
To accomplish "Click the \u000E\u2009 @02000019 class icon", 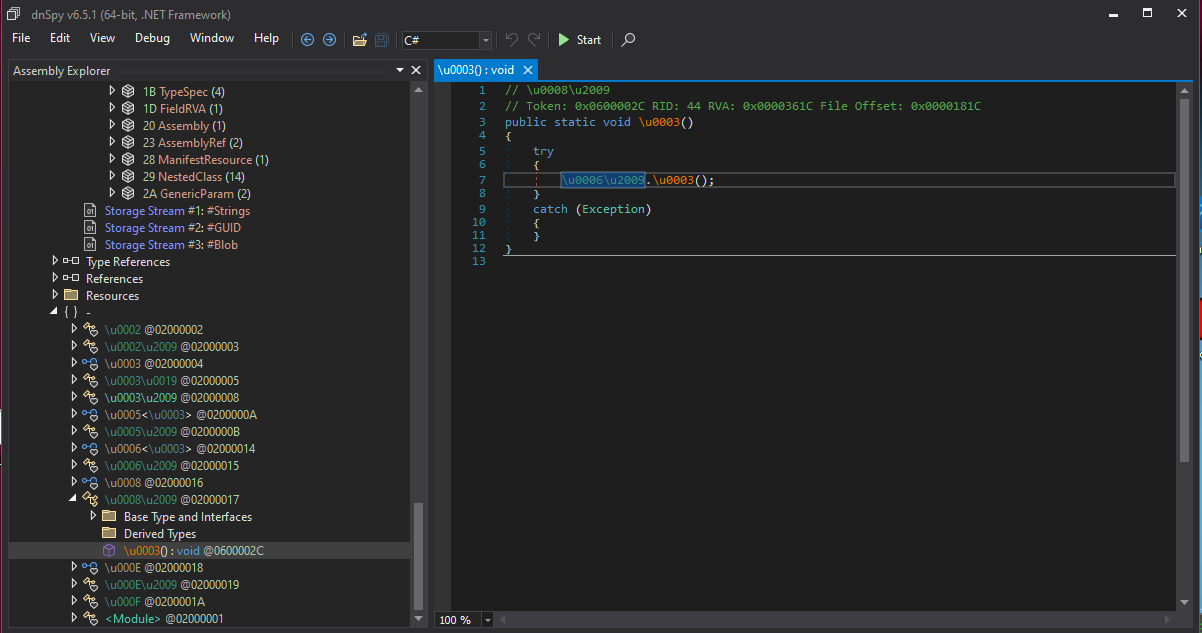I will [x=90, y=585].
